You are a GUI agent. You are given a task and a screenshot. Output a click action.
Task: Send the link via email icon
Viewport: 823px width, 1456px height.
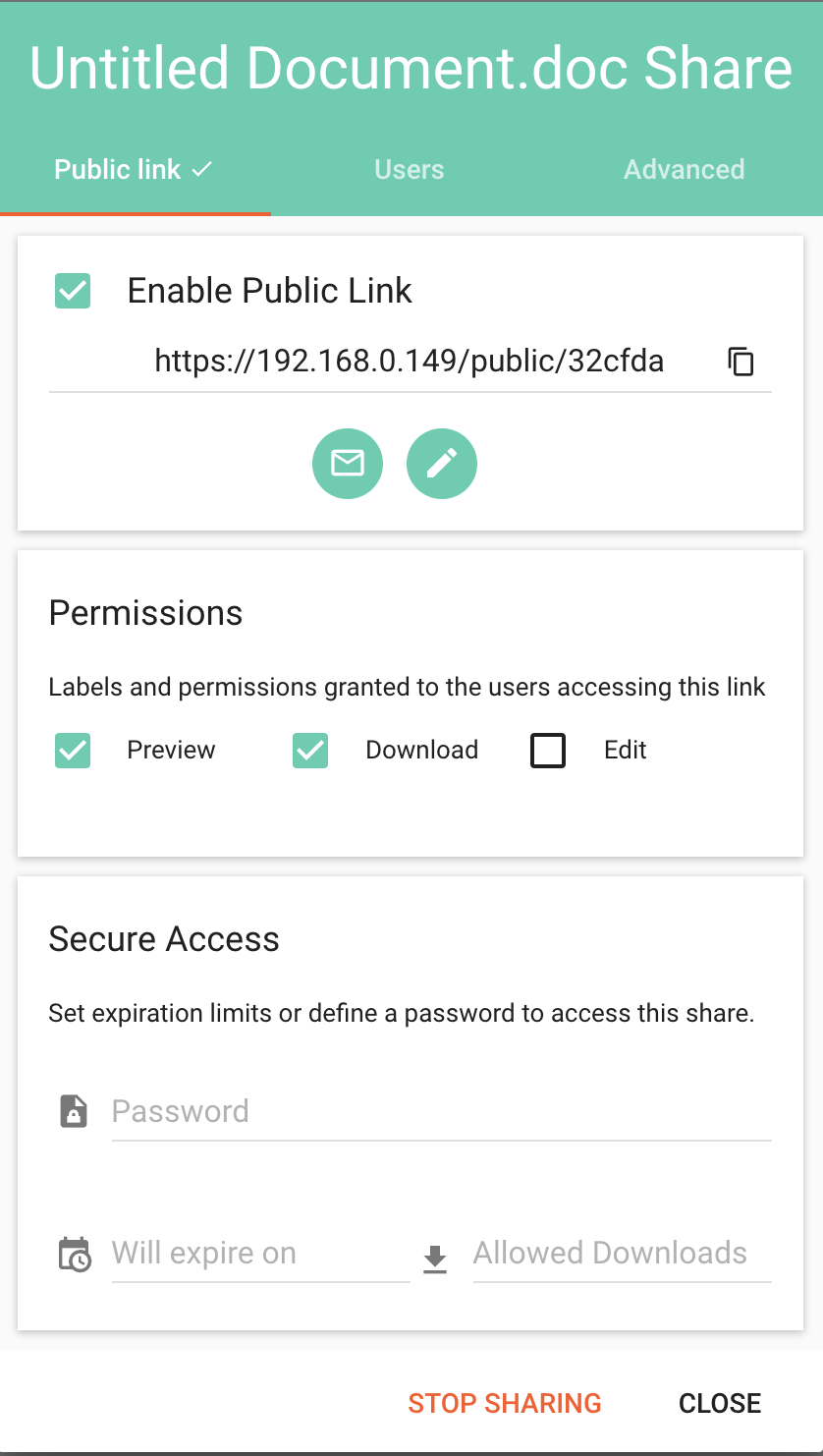click(348, 463)
